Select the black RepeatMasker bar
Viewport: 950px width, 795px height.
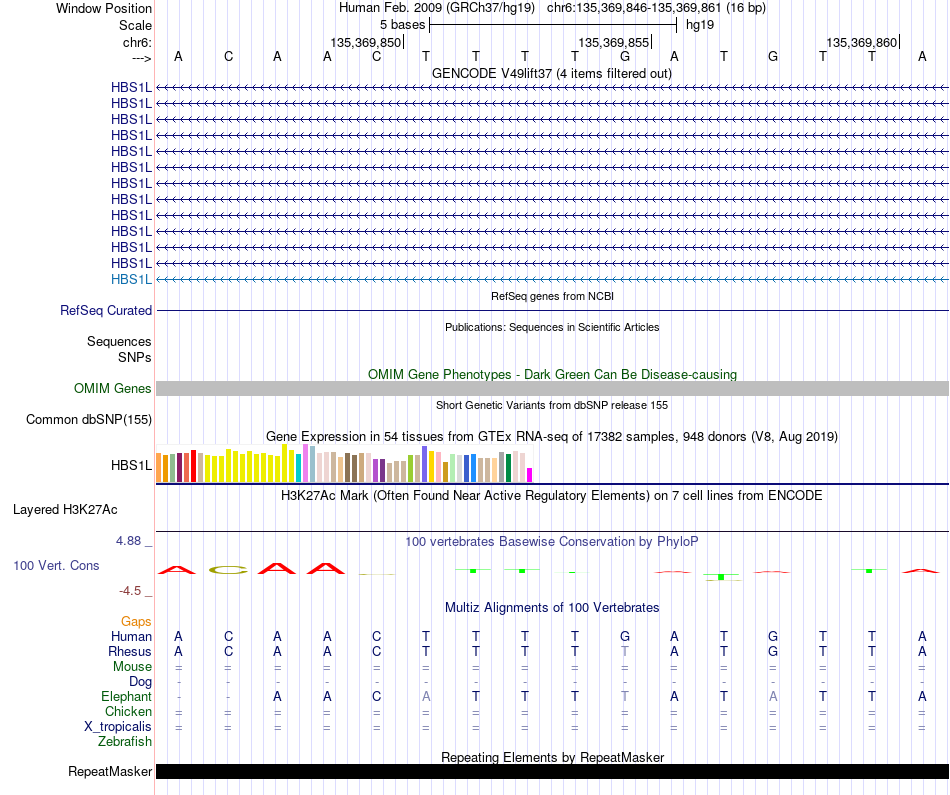point(552,771)
